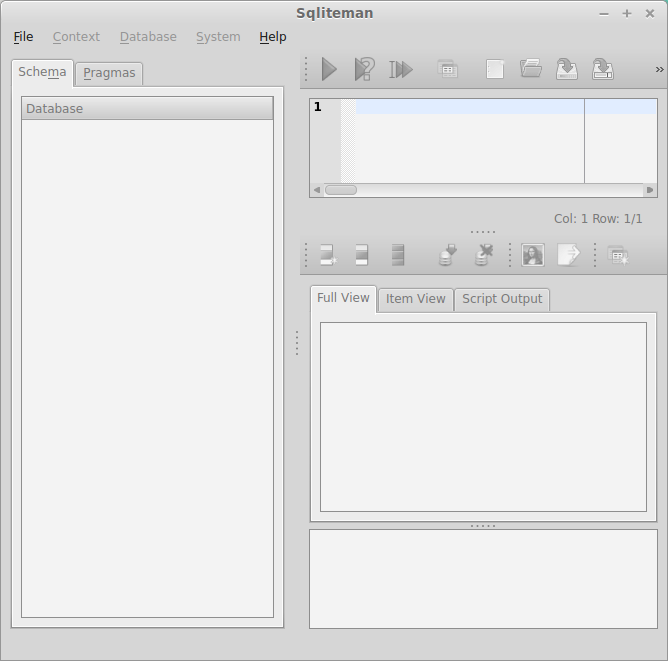The width and height of the screenshot is (668, 661).
Task: Click into SQL editor line 1
Action: [470, 107]
